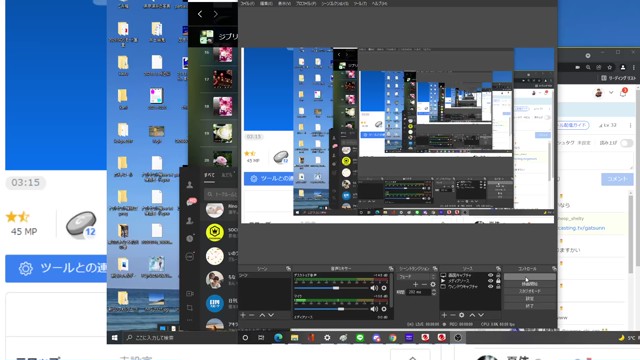Open 設定 button in OBS controls
Image resolution: width=640 pixels, height=360 pixels.
click(530, 298)
